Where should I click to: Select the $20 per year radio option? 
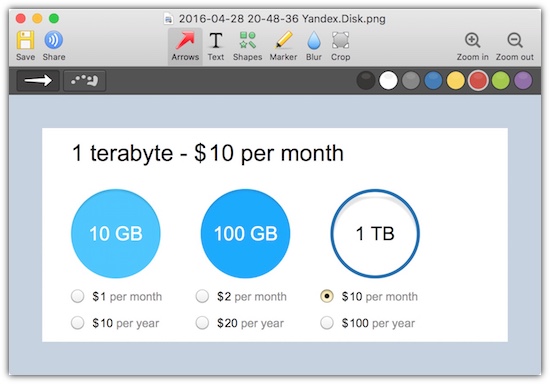[x=202, y=323]
